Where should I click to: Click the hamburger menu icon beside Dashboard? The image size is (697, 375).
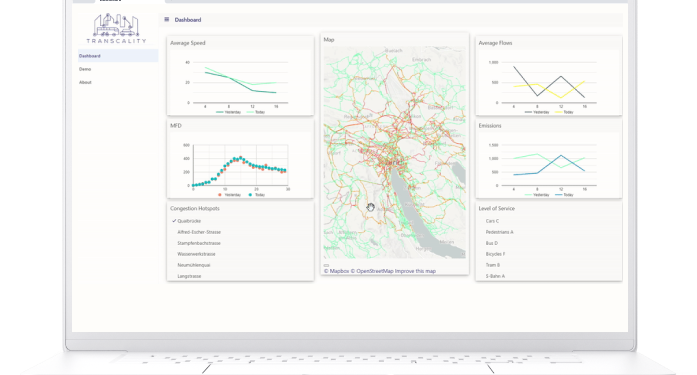[167, 20]
